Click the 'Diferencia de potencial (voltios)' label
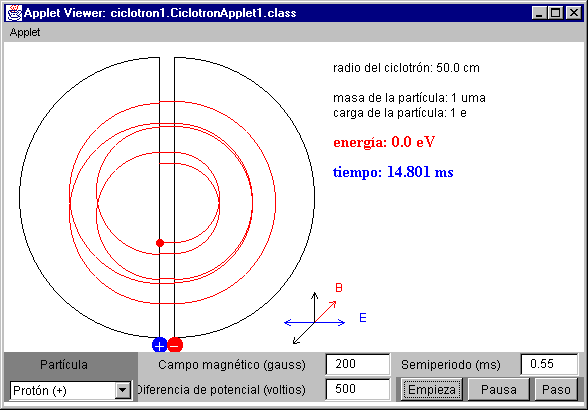The image size is (588, 410). coord(222,390)
